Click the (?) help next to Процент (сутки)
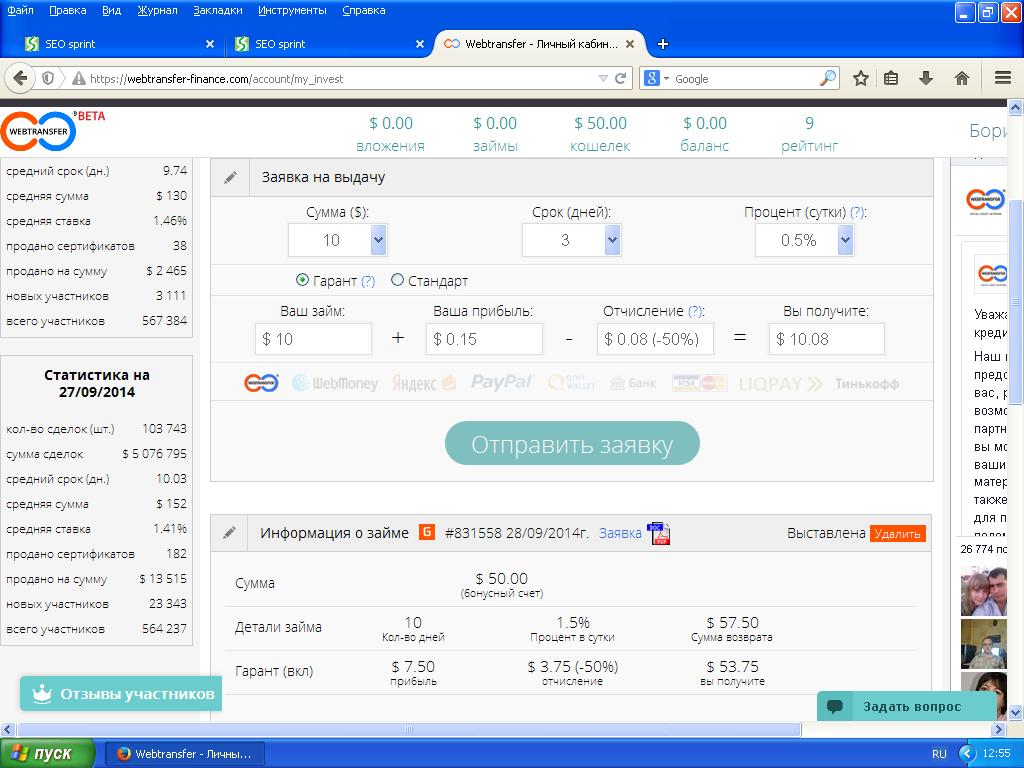 (857, 212)
